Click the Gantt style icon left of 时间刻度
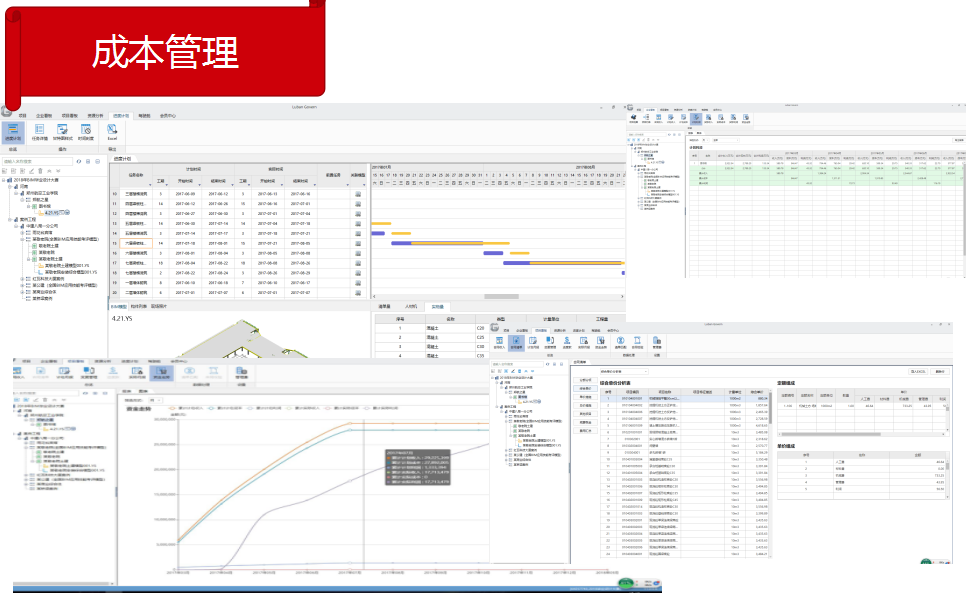The height and width of the screenshot is (604, 976). click(62, 132)
